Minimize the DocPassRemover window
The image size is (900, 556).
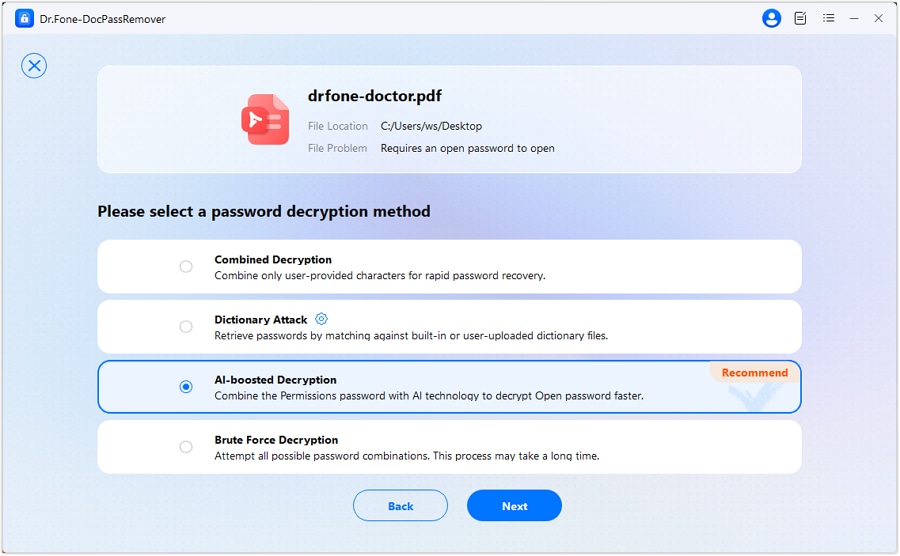click(x=854, y=18)
